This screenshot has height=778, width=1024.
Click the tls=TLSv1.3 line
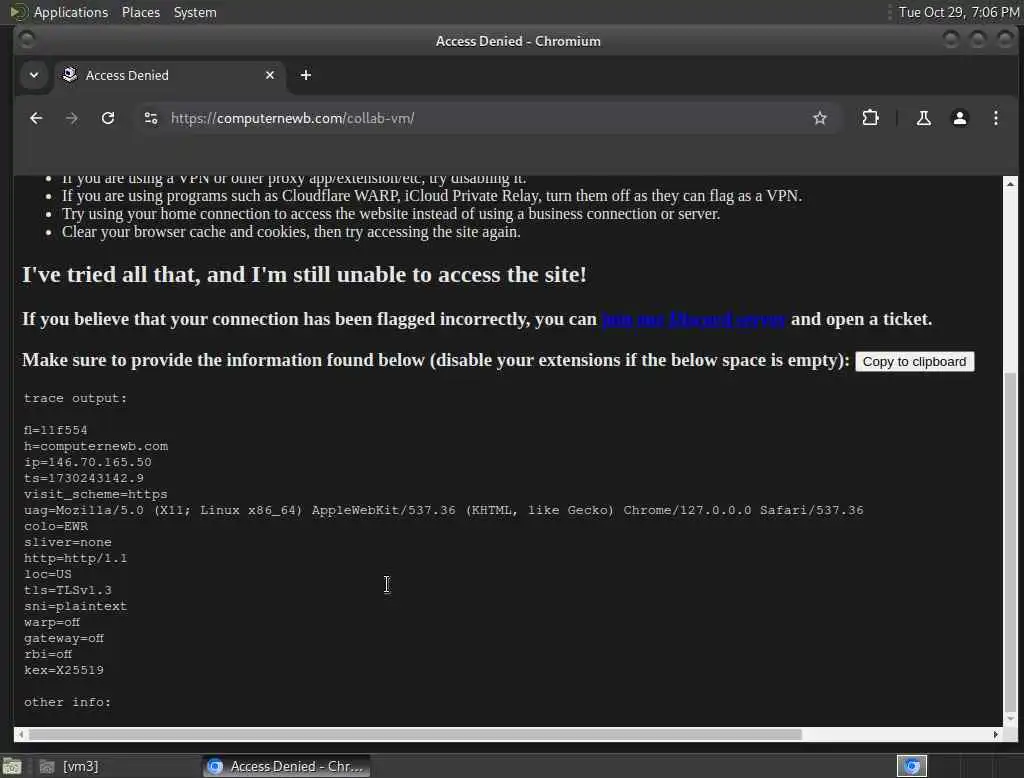(x=68, y=590)
